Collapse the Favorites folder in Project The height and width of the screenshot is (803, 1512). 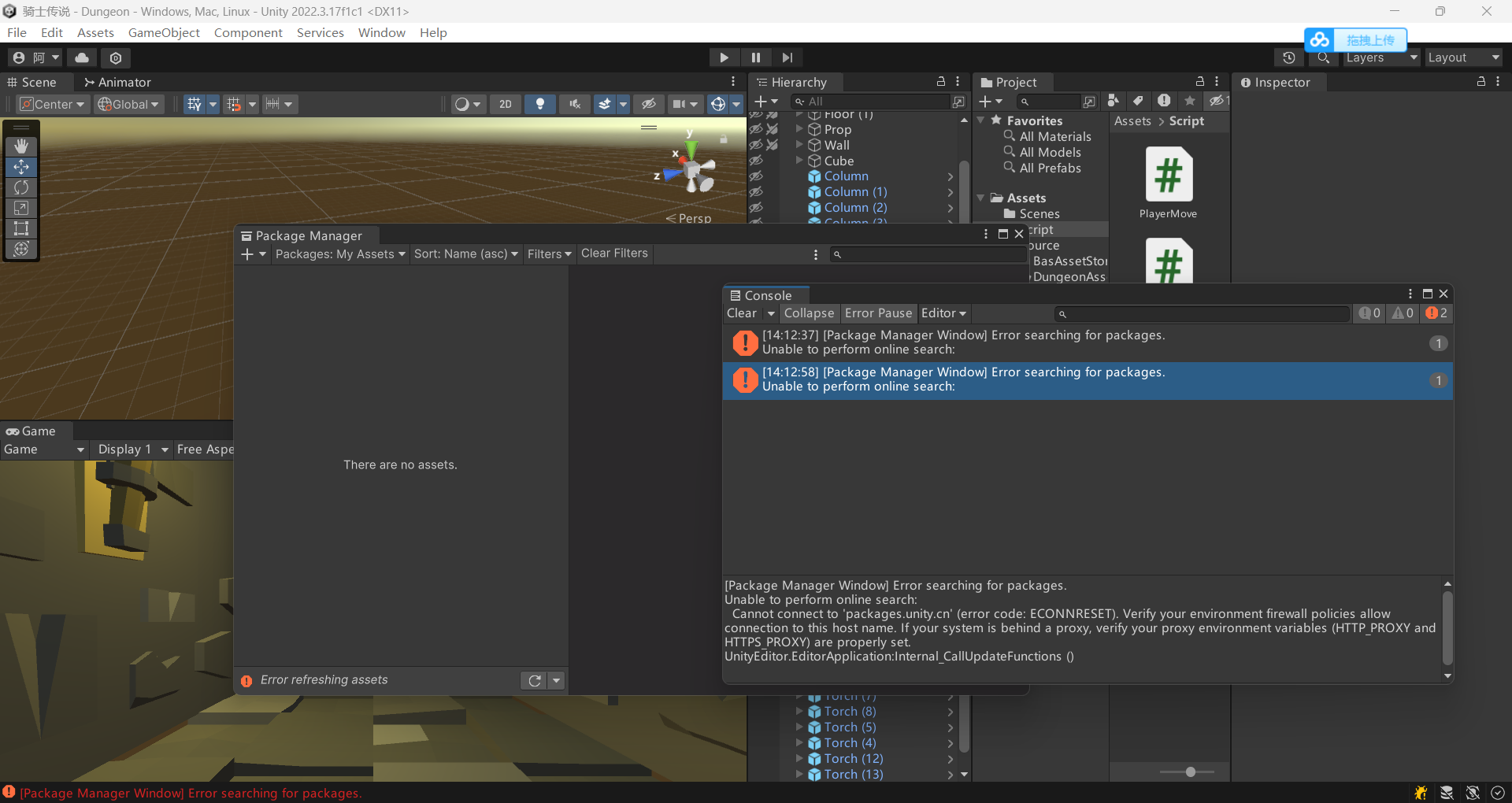[x=980, y=120]
